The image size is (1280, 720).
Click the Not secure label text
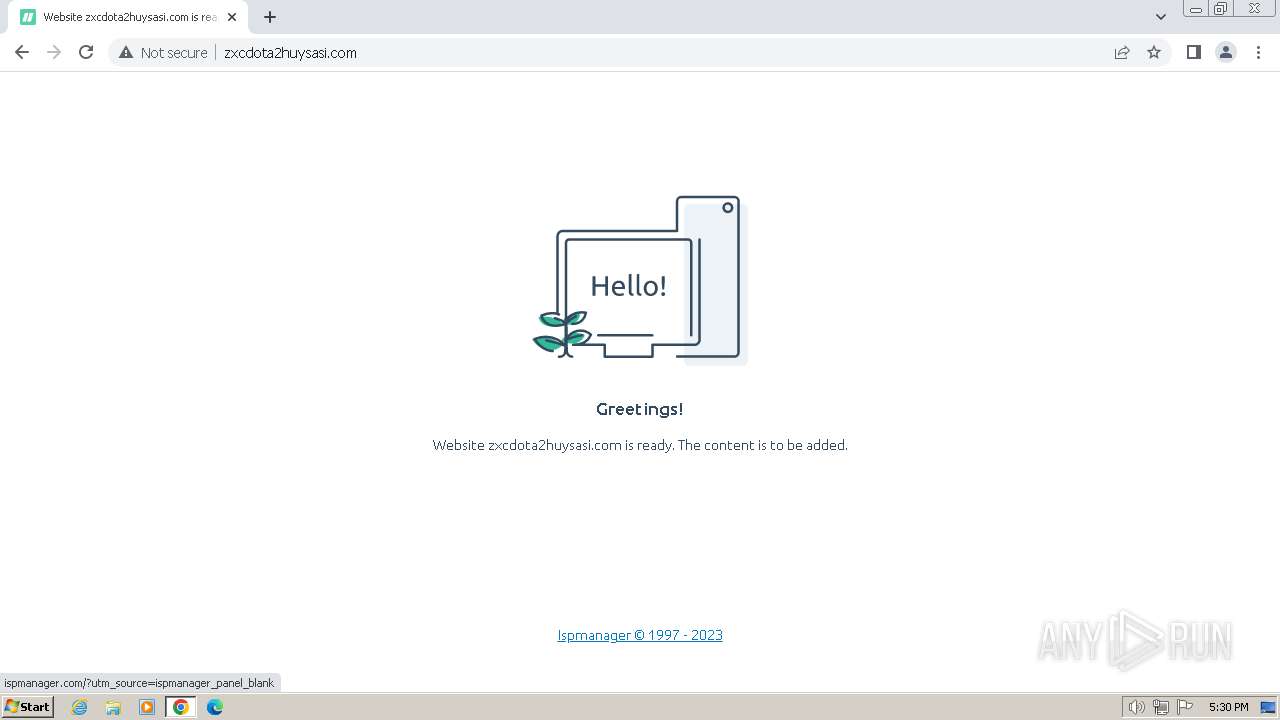(x=174, y=52)
